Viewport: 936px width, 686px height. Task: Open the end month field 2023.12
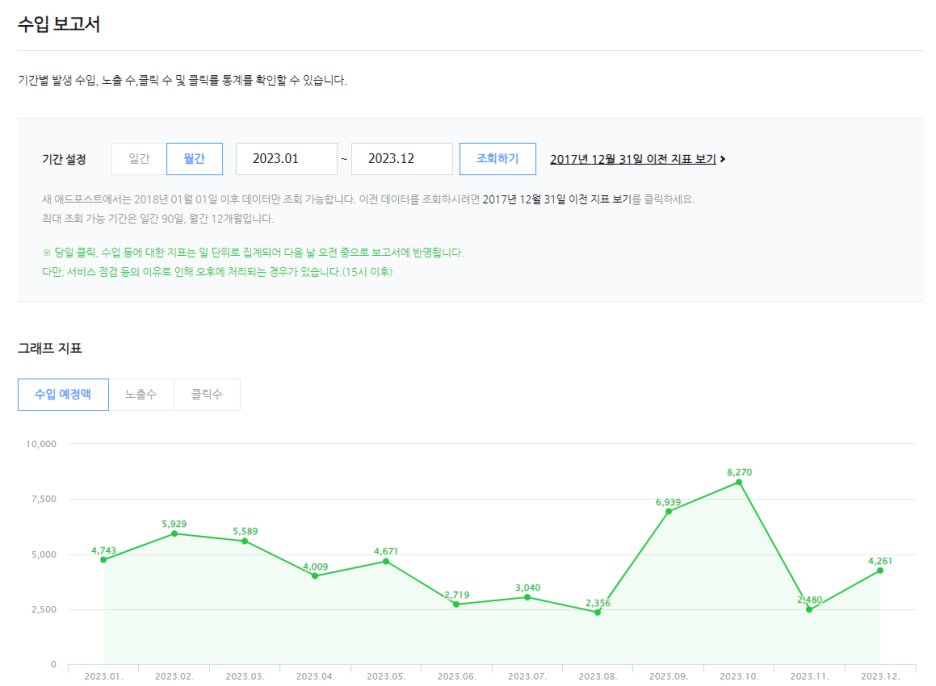(402, 159)
